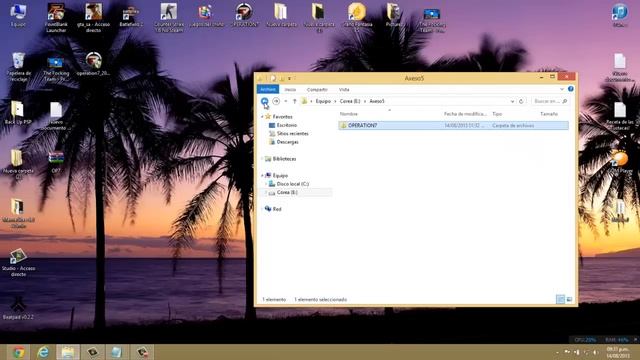Open the Compartir ribbon tab
The width and height of the screenshot is (640, 360).
tap(317, 89)
